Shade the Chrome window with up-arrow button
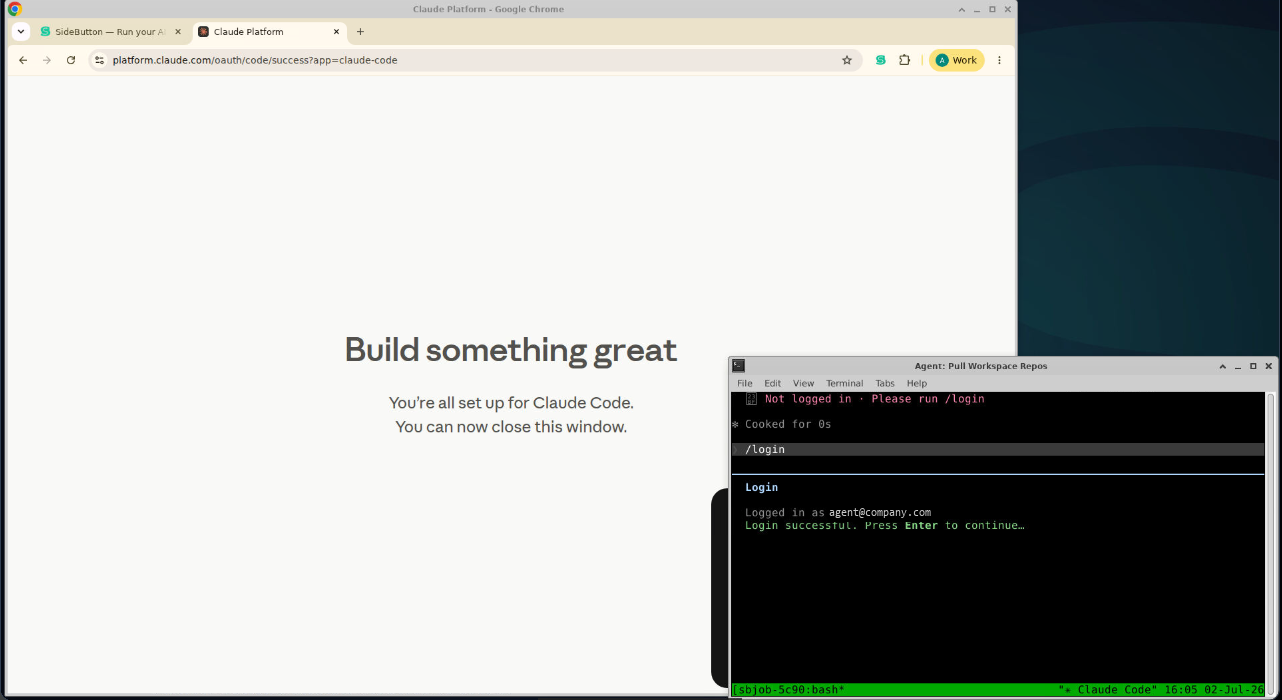 (962, 9)
